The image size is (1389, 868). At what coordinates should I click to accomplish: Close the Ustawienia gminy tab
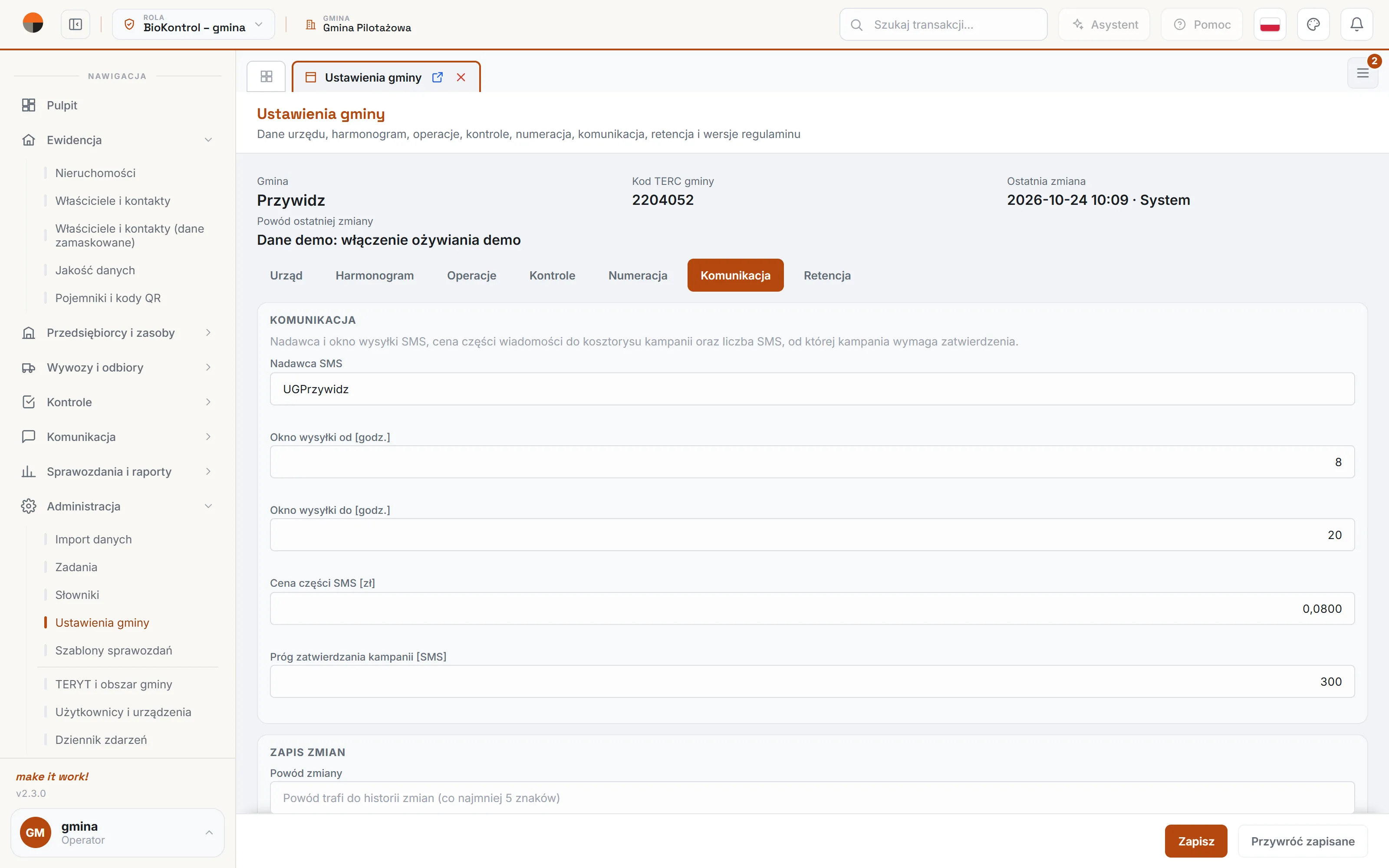click(x=461, y=78)
